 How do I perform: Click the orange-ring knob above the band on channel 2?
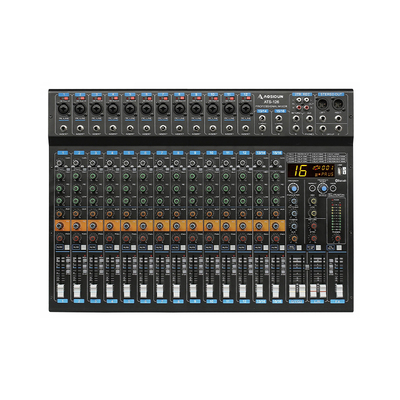point(76,214)
